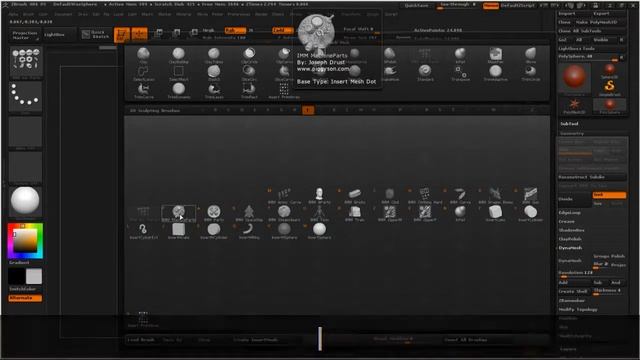
Task: Pick the ClipCircle brush
Action: (249, 56)
